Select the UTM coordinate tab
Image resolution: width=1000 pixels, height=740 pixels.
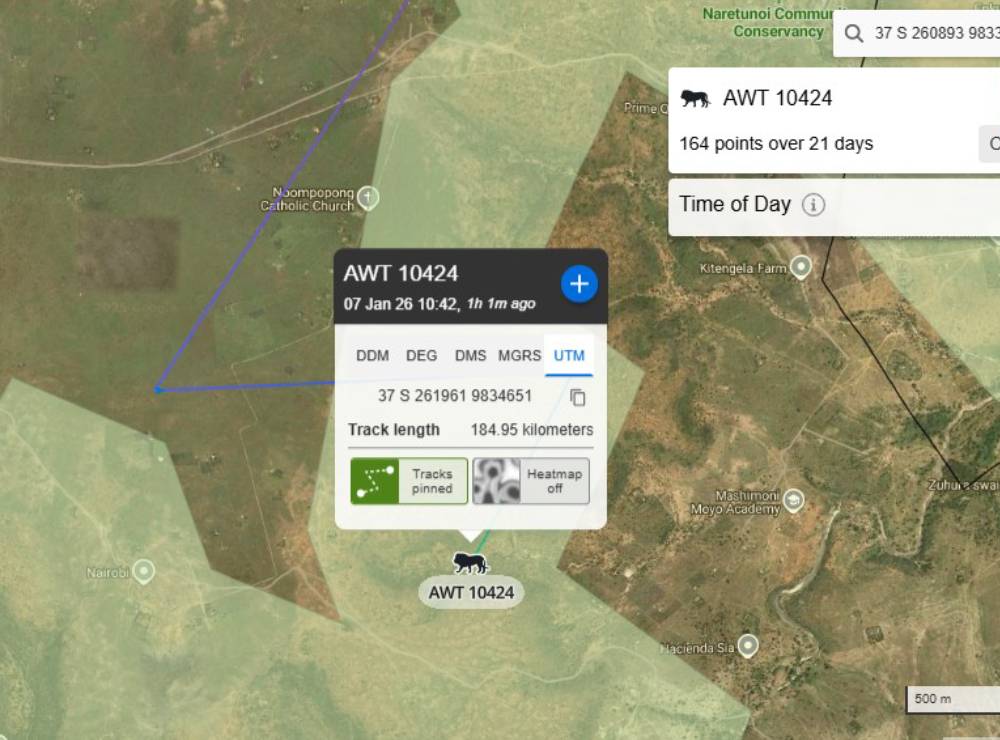pos(569,356)
